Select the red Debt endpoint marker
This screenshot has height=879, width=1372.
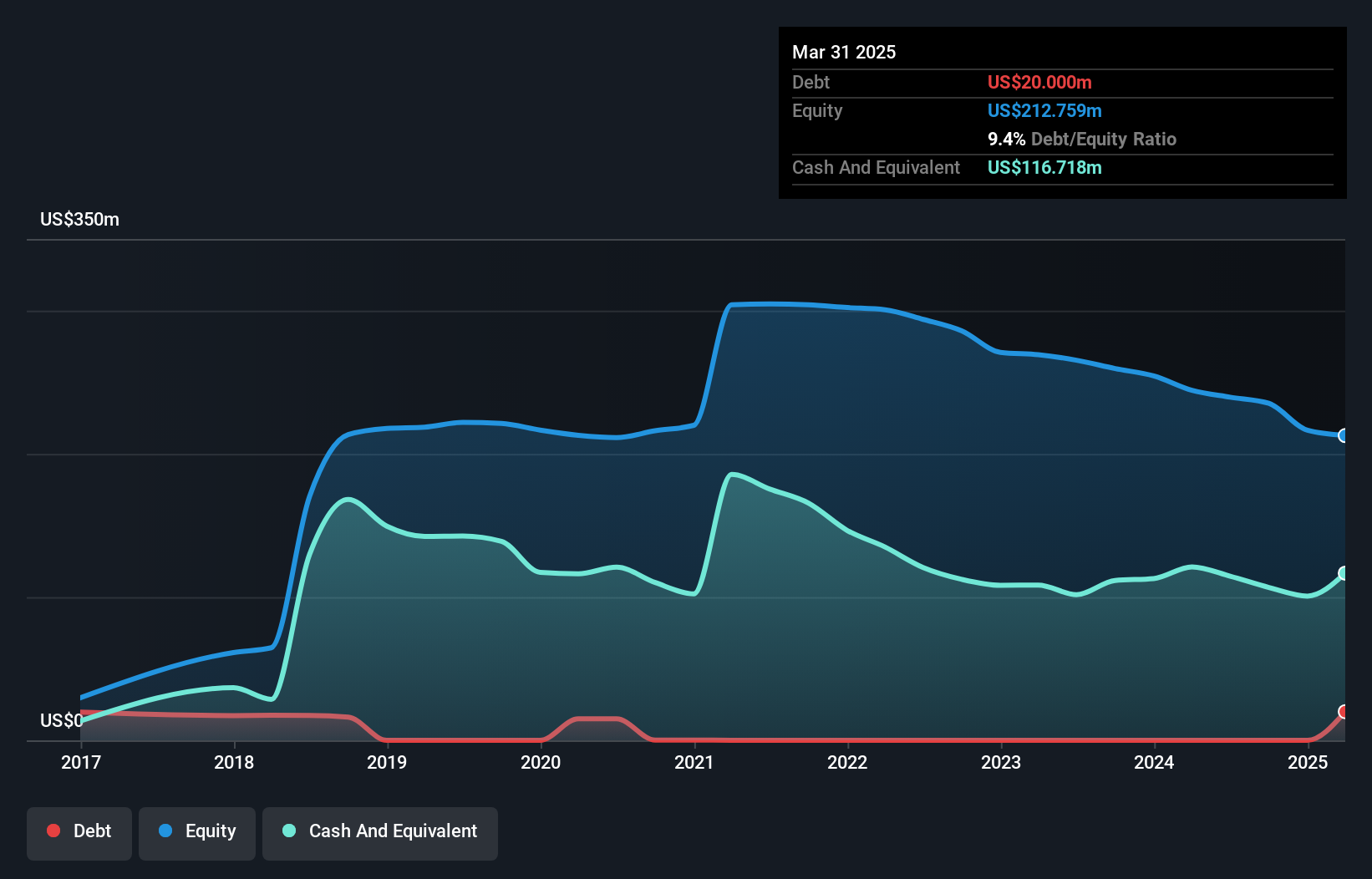1344,712
